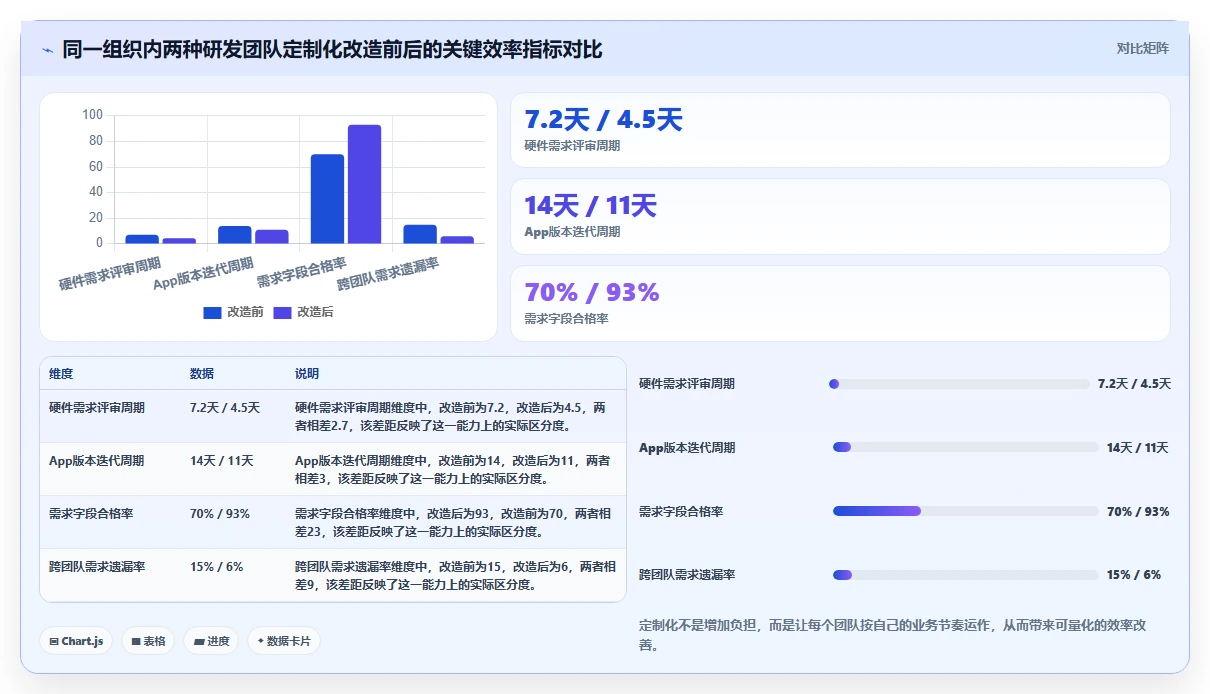Screen dimensions: 1210x694
Task: Toggle the 改造后 legend swatch
Action: pyautogui.click(x=282, y=313)
